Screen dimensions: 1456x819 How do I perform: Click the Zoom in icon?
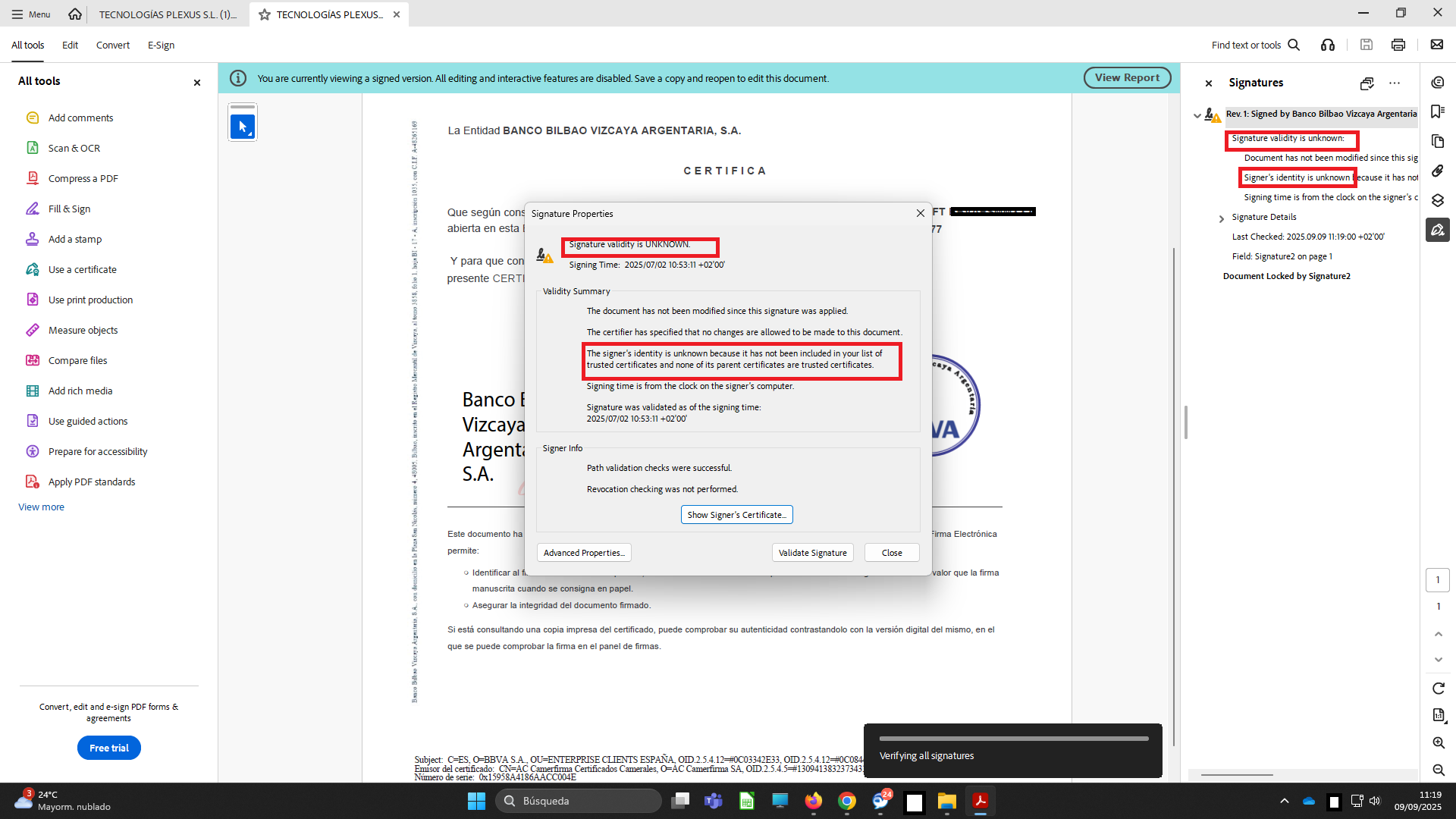1438,742
